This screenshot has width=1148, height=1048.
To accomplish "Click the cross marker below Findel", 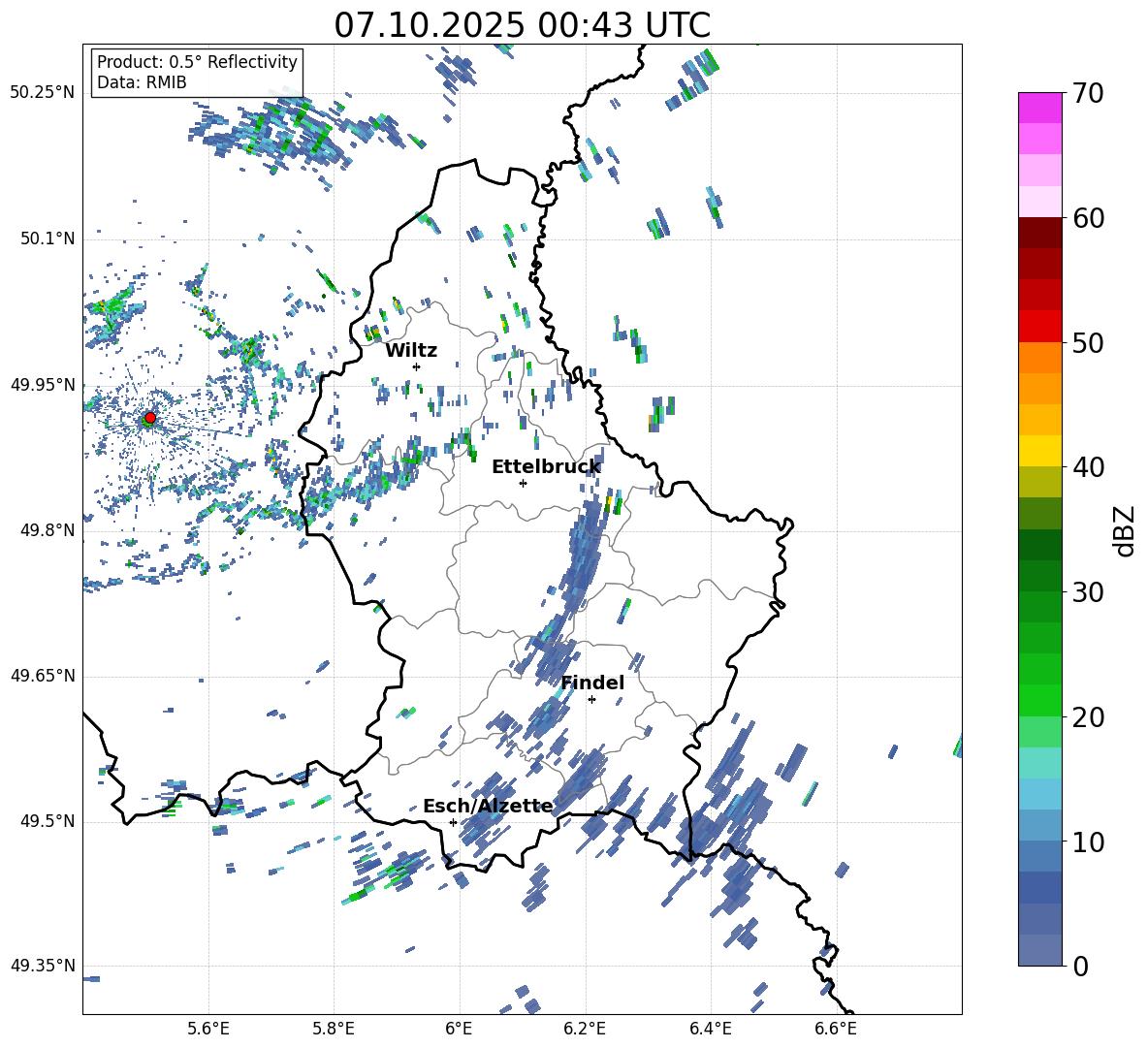I will tap(591, 700).
